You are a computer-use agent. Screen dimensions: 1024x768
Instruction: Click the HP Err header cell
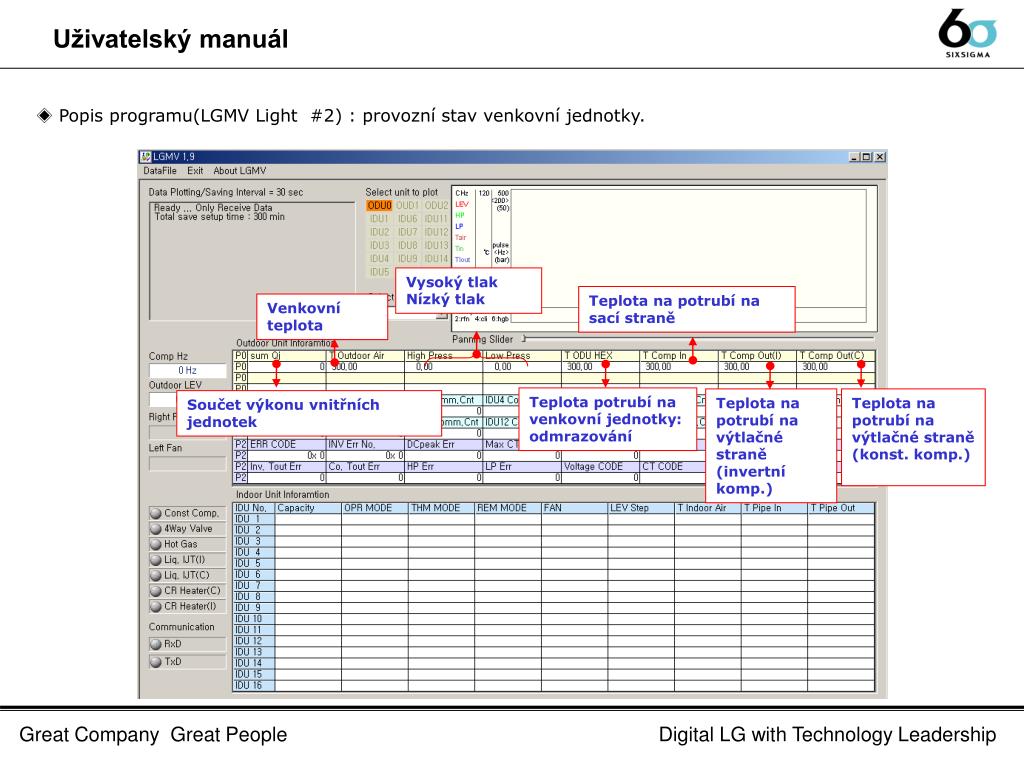coord(443,466)
